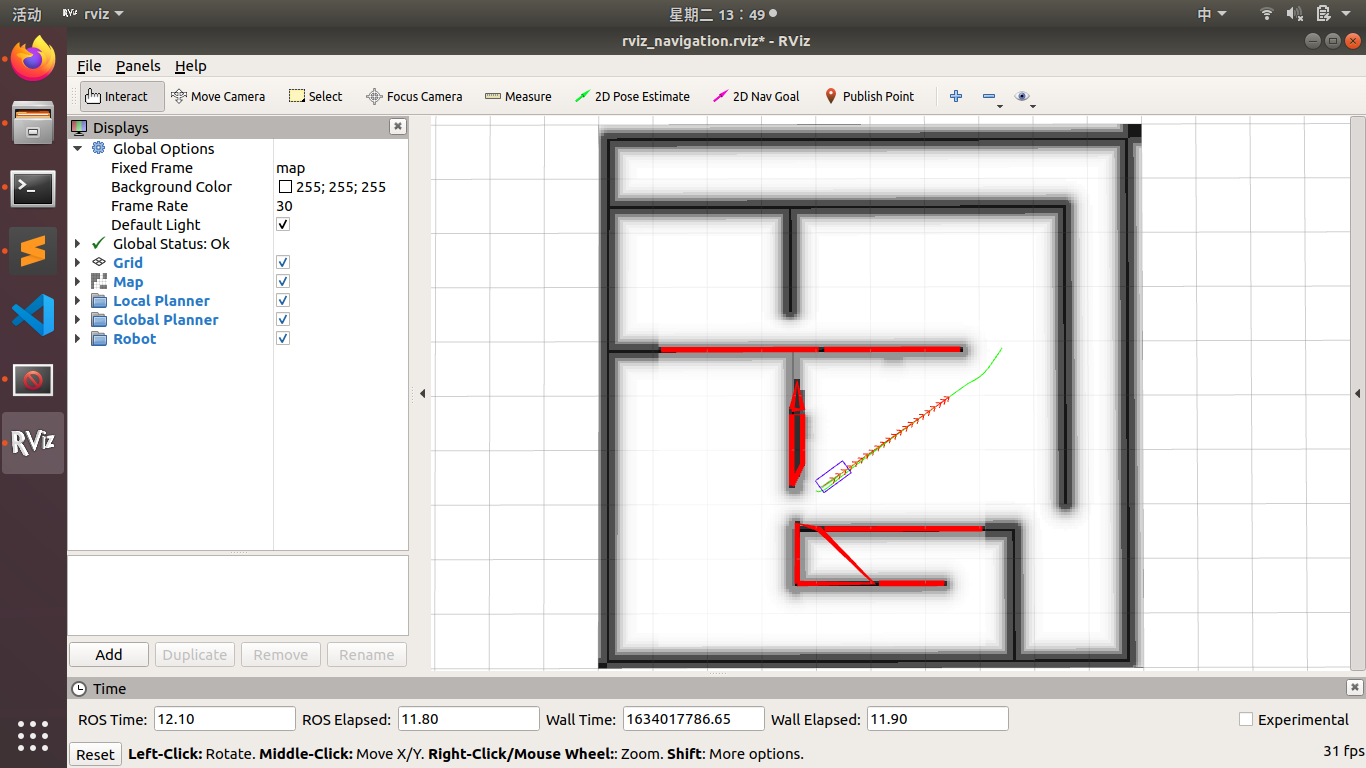Select the Measure tool
Viewport: 1366px width, 768px height.
(x=518, y=96)
